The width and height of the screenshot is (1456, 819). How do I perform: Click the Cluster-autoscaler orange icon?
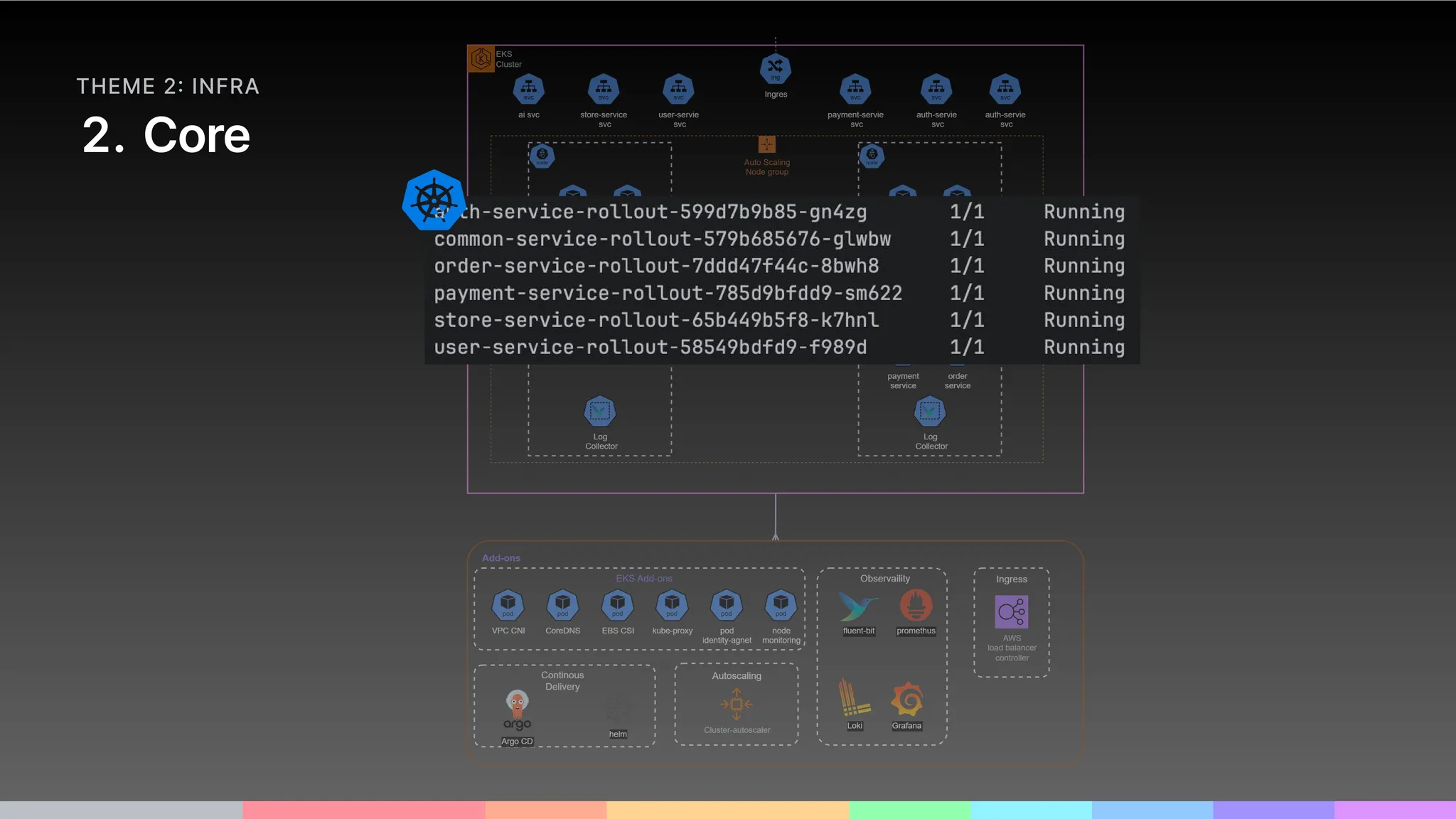click(737, 704)
